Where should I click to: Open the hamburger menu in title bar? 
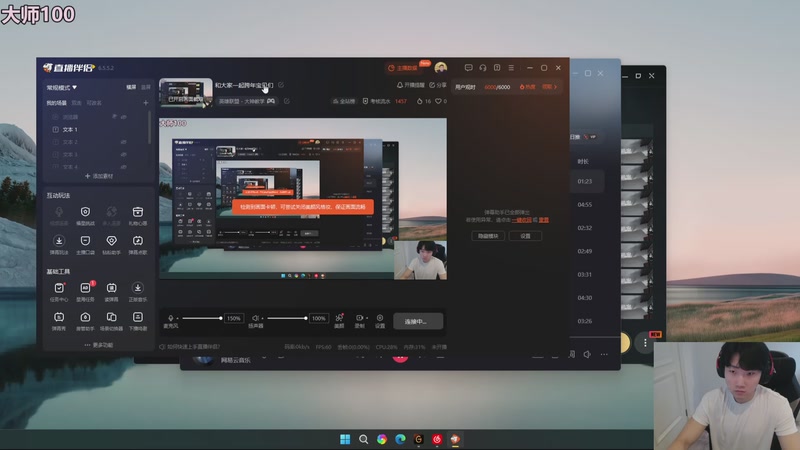point(511,68)
